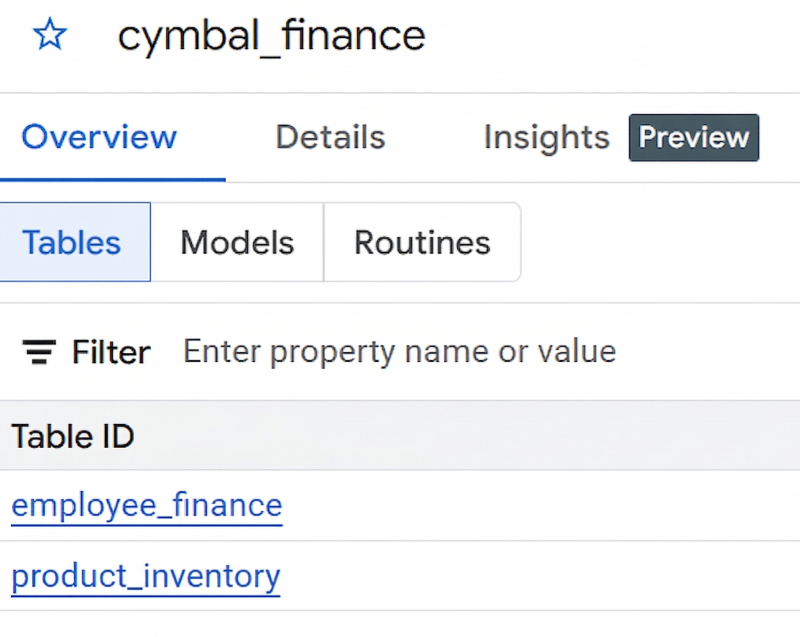Screen dimensions: 800x637
Task: Select the Routines category
Action: pos(421,241)
